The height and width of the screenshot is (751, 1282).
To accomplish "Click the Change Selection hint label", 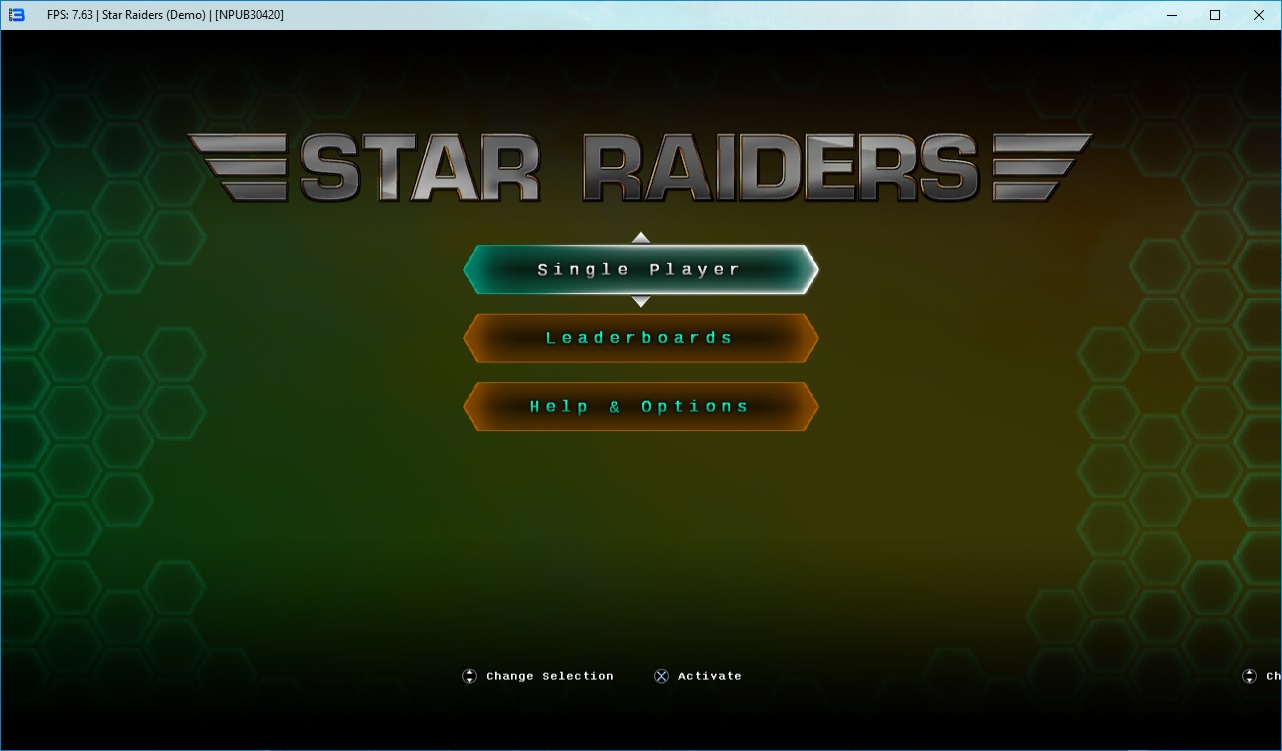I will tap(549, 677).
